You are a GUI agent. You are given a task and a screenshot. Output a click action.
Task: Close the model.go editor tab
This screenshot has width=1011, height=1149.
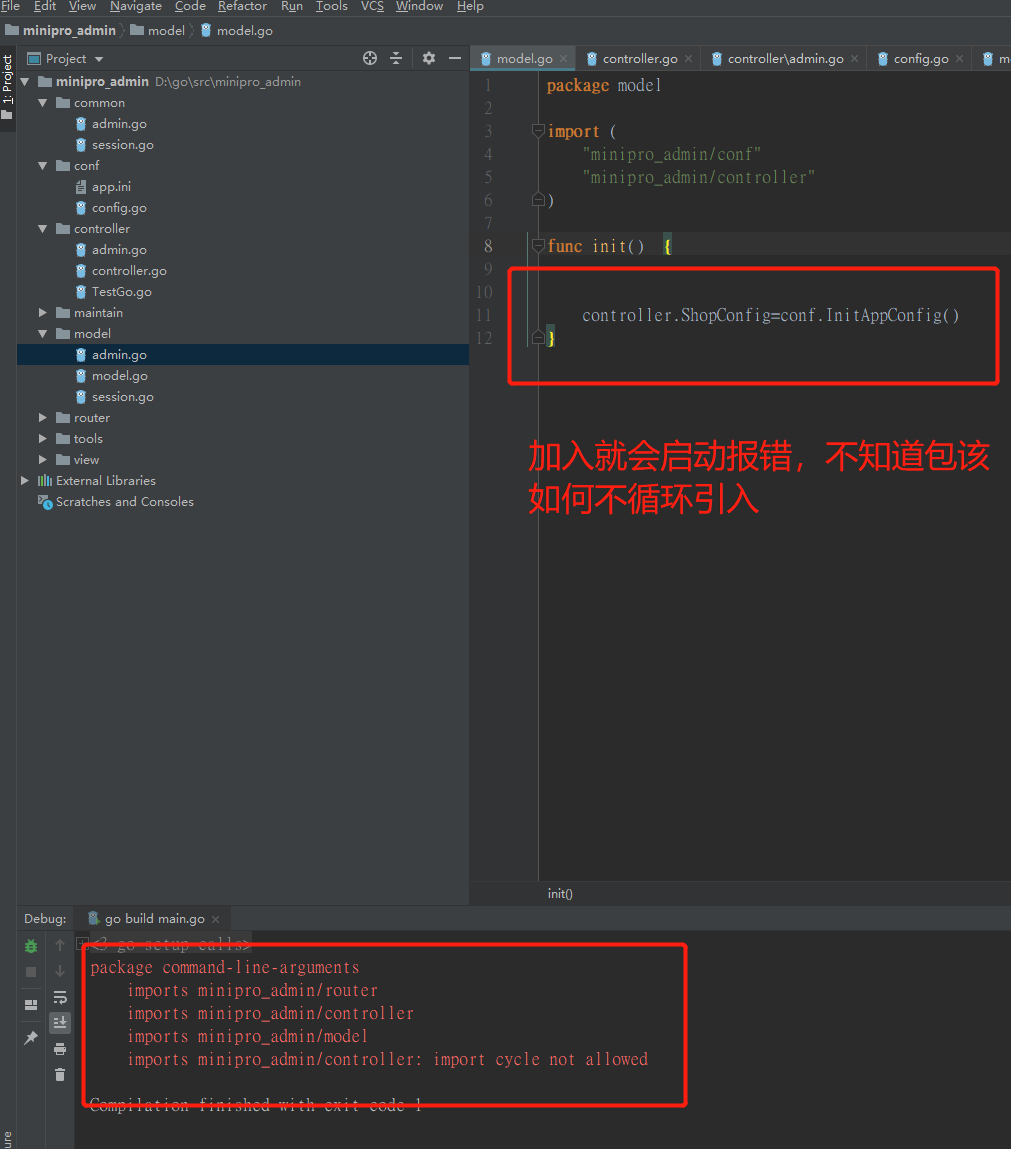(x=563, y=59)
